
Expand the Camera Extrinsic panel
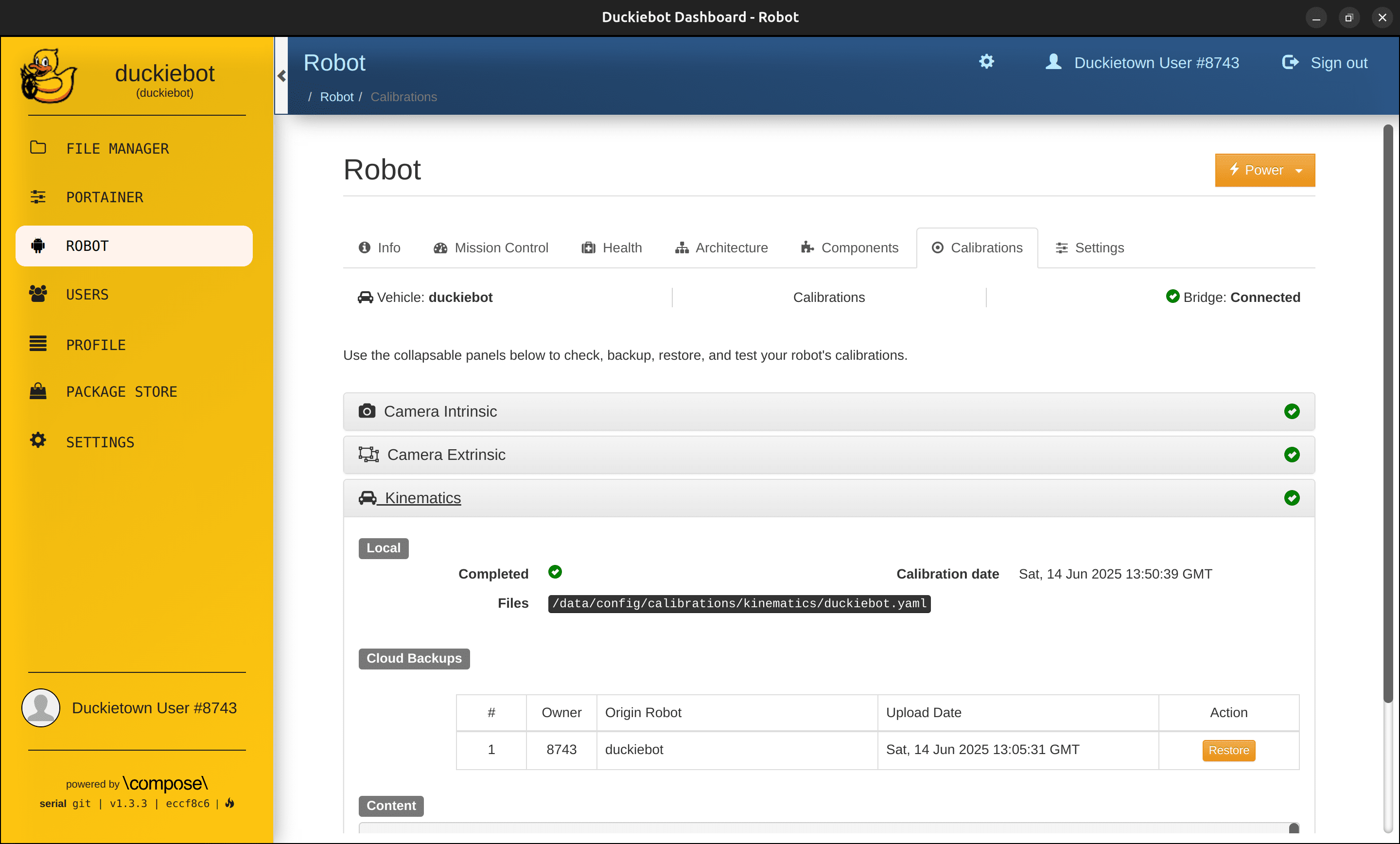(x=828, y=455)
